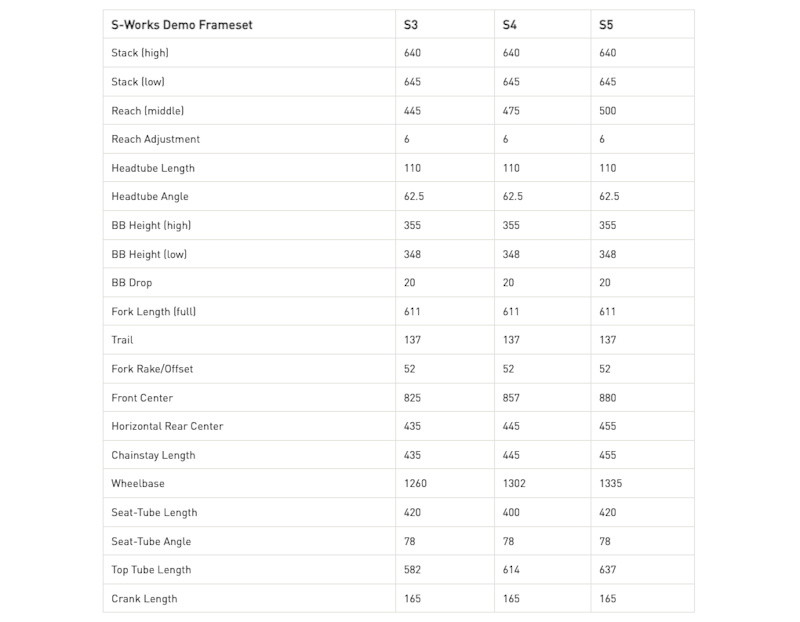Viewport: 800px width, 622px height.
Task: Click the Seat-Tube Length value 400
Action: (510, 513)
